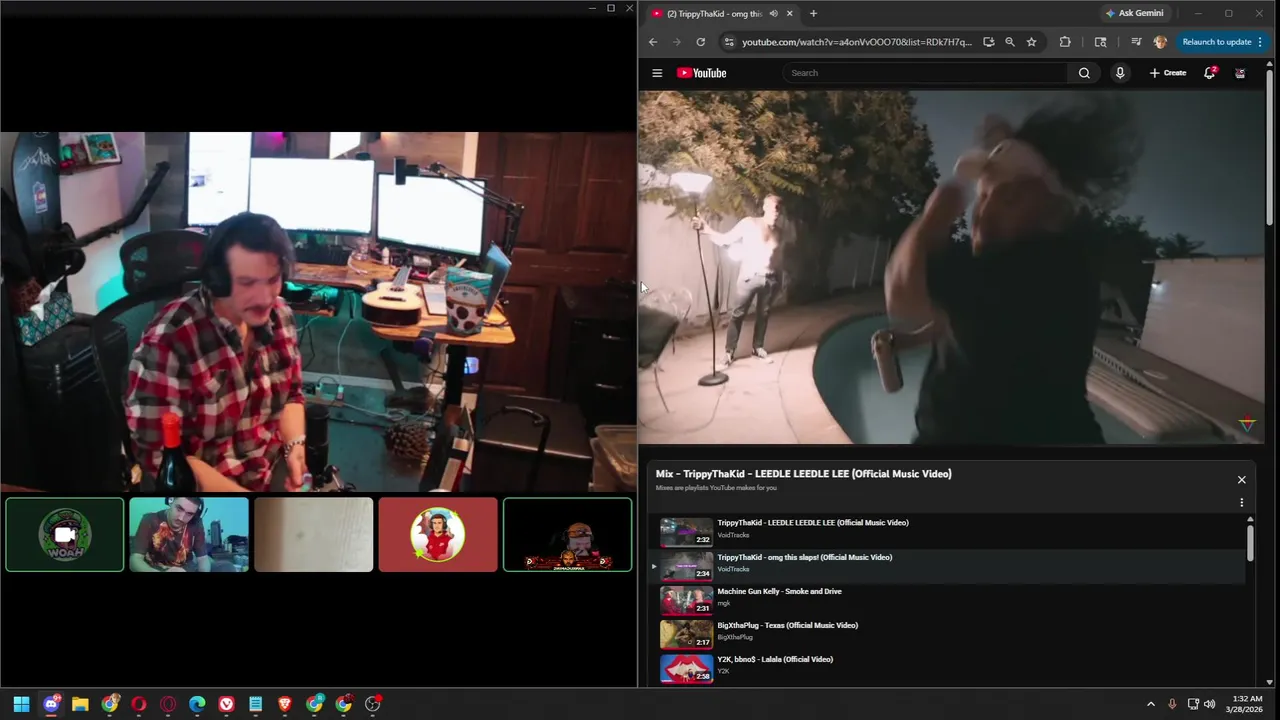Open the Chrome profile avatar
This screenshot has width=1280, height=720.
click(x=1160, y=42)
